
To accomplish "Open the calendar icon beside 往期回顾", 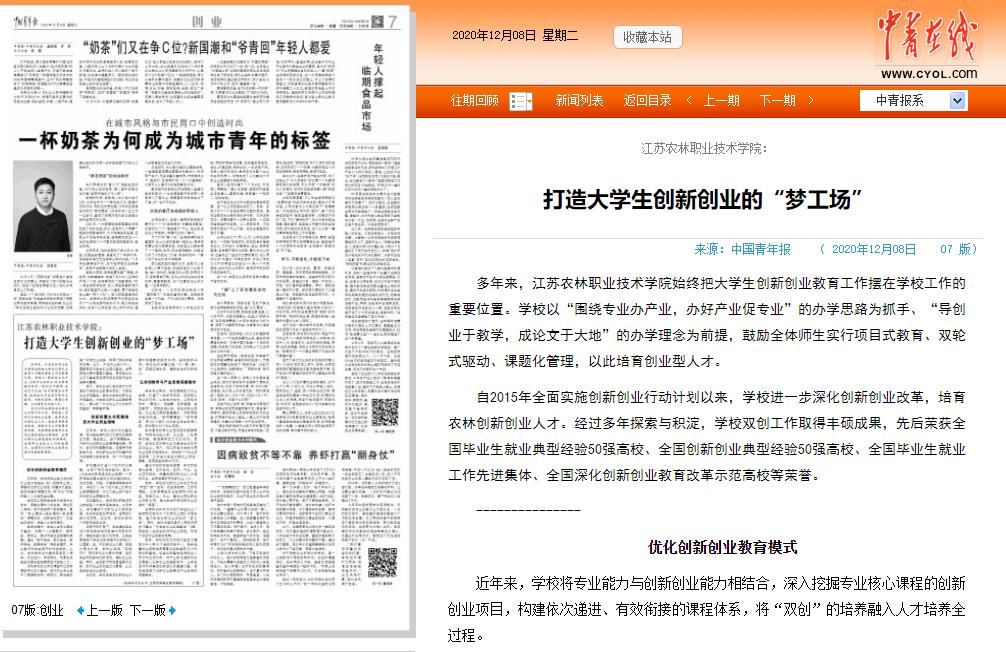I will (521, 101).
